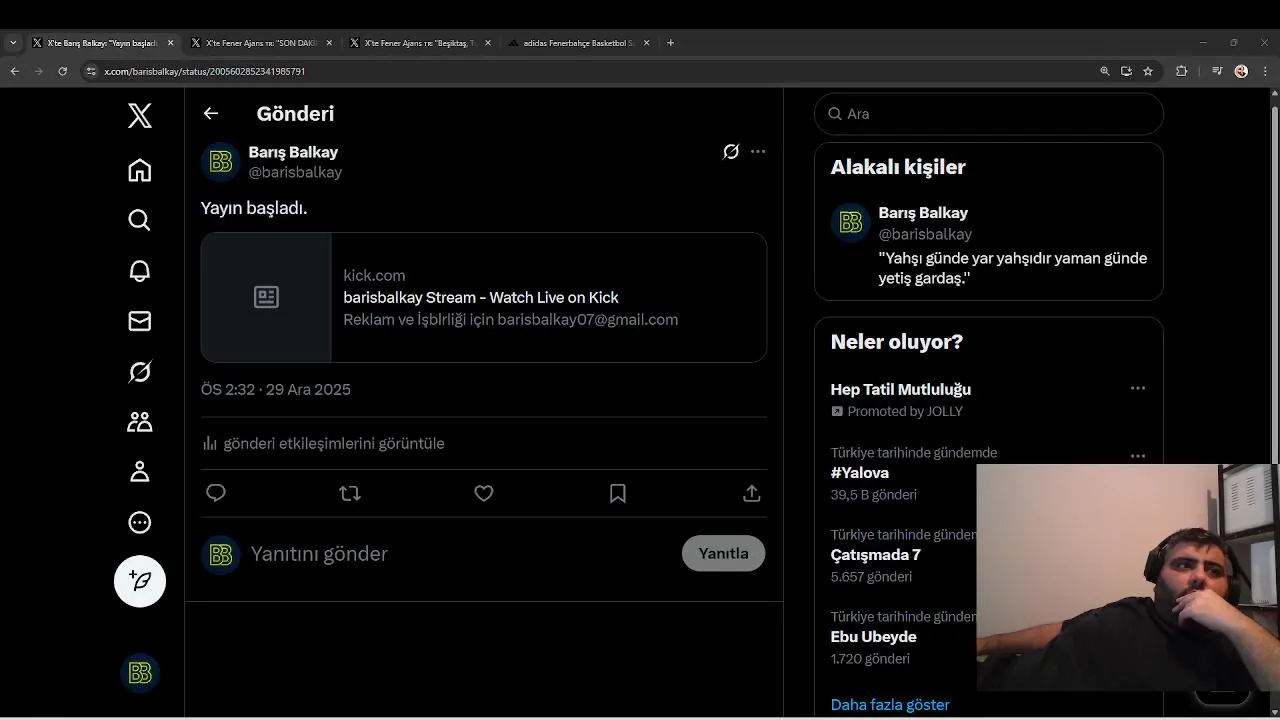Open Messages envelope icon
Image resolution: width=1280 pixels, height=720 pixels.
(140, 321)
